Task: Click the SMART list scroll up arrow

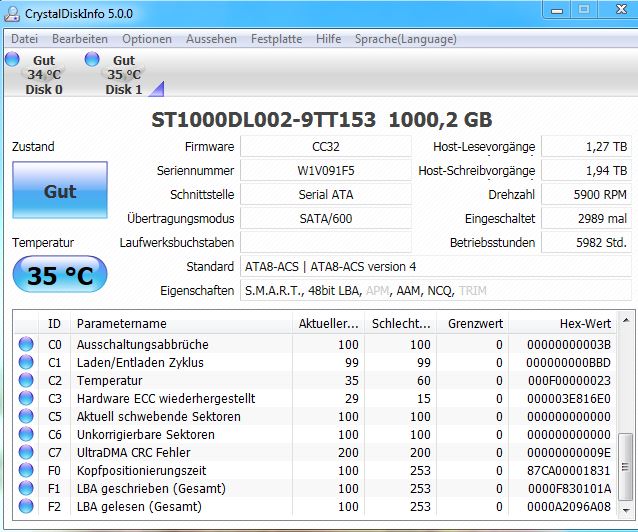Action: pos(626,321)
